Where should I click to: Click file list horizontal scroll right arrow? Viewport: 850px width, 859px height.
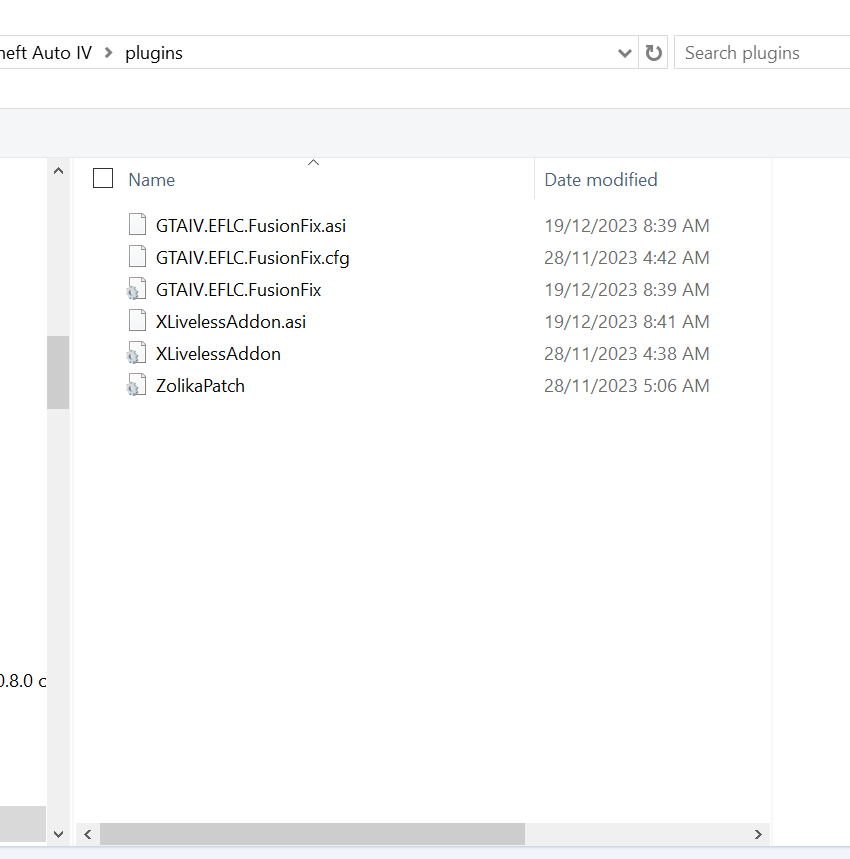click(x=758, y=834)
